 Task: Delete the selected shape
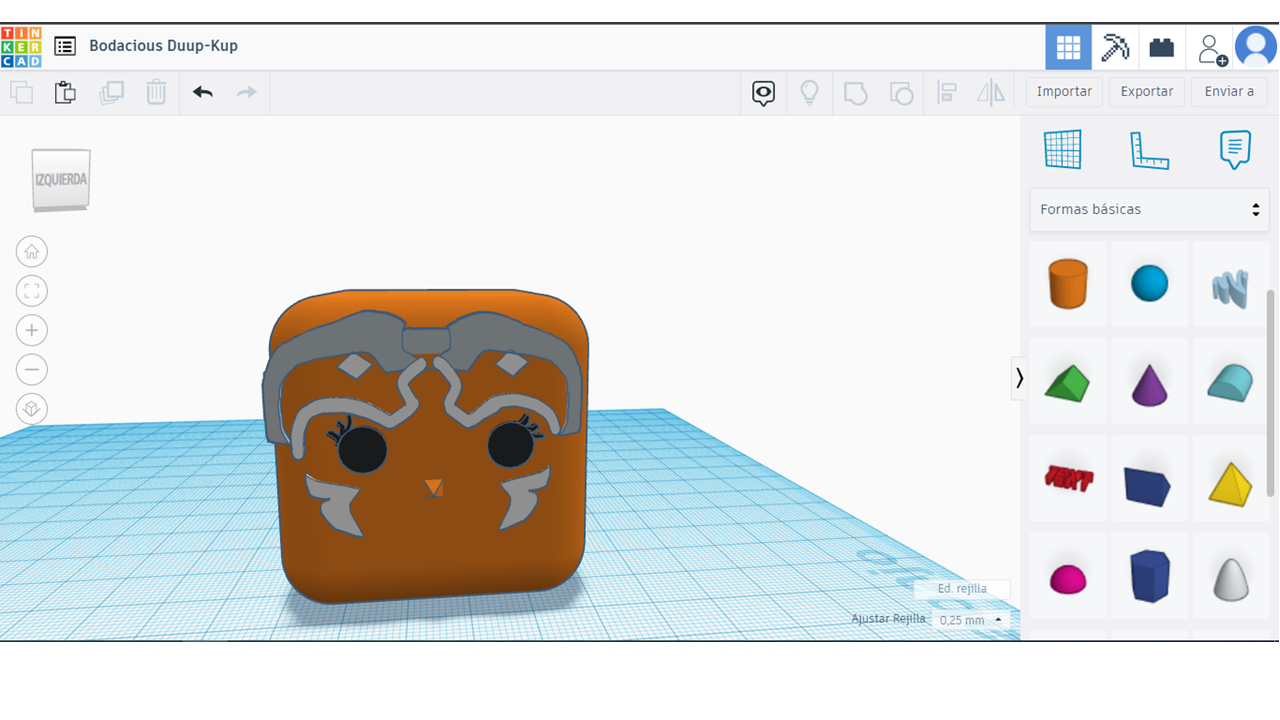tap(156, 93)
